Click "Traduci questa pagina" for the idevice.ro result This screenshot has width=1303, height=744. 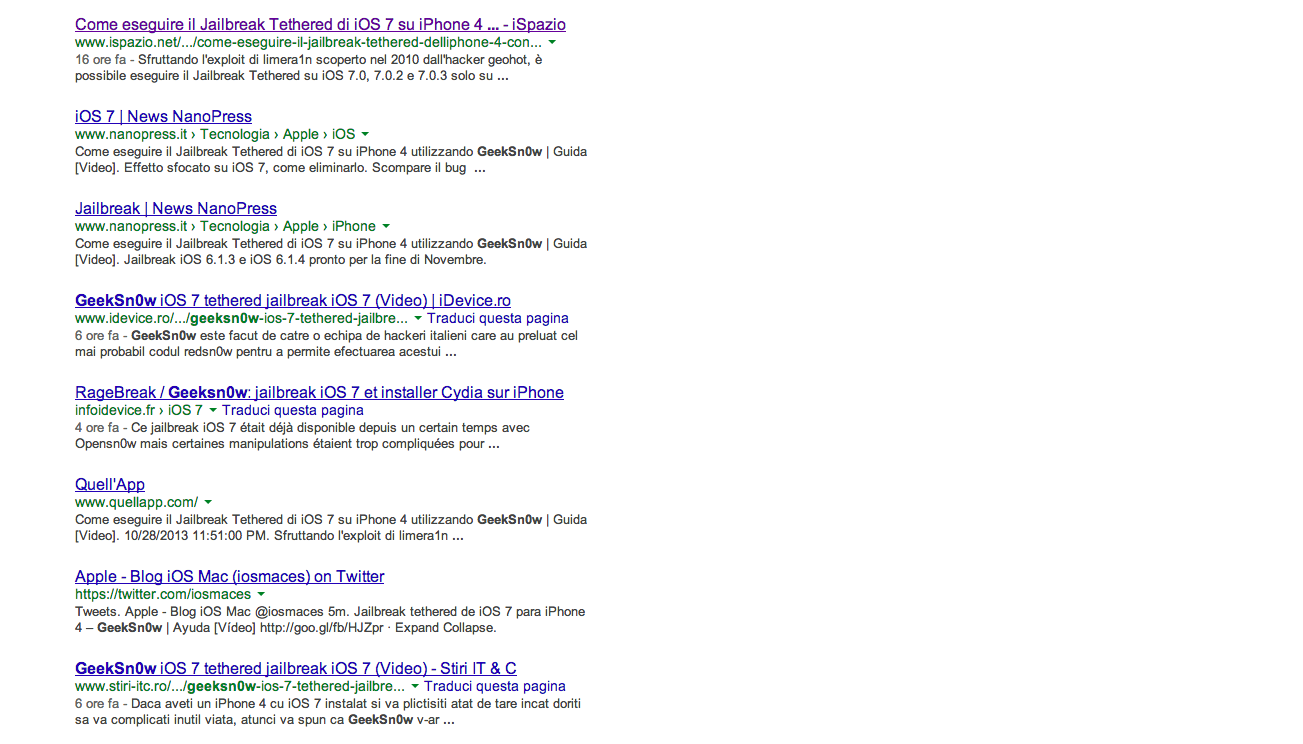tap(498, 318)
